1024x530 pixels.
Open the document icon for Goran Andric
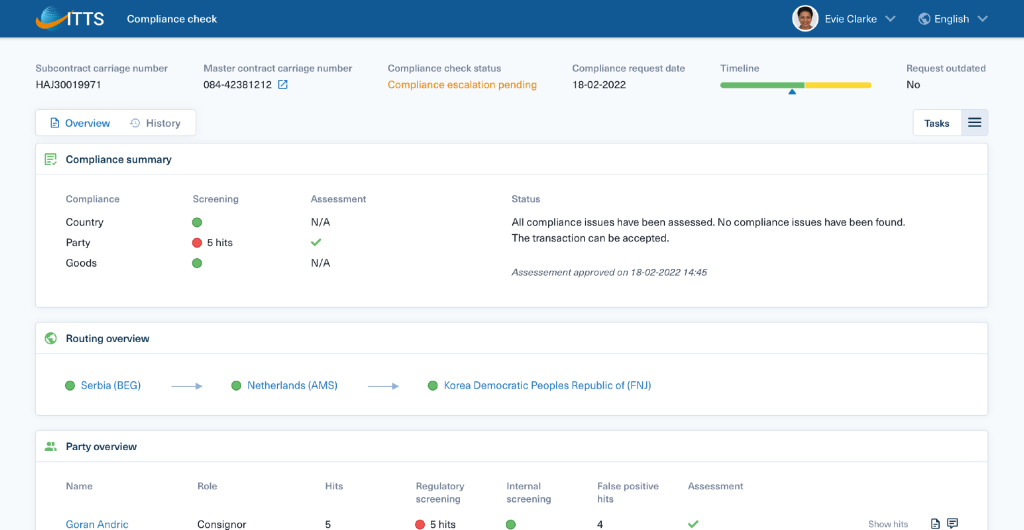pos(935,523)
